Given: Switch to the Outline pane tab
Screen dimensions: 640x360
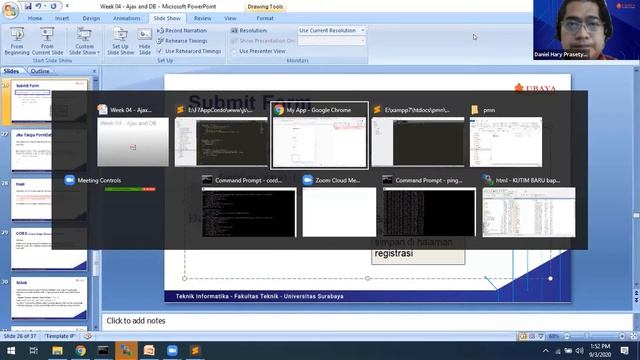Looking at the screenshot, I should pos(40,71).
